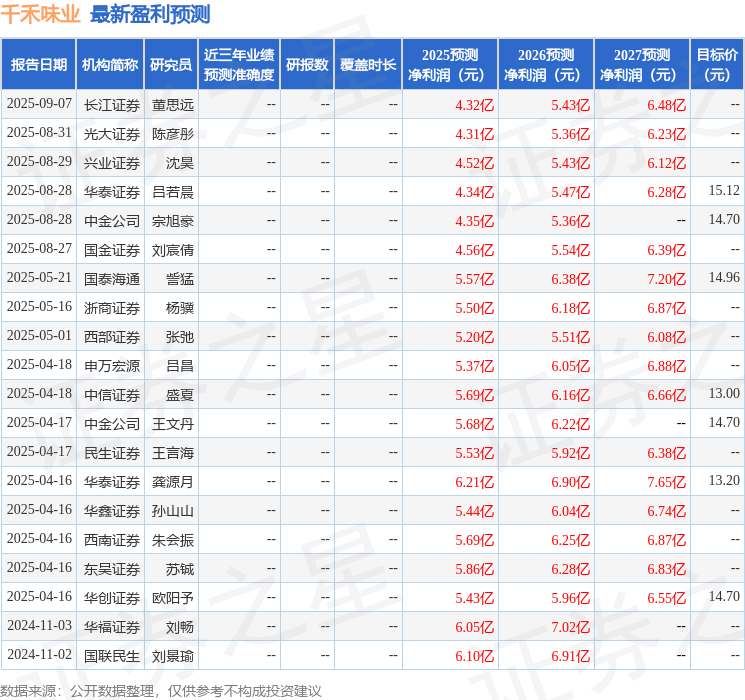Select 华福证券 institution cell

tap(112, 626)
